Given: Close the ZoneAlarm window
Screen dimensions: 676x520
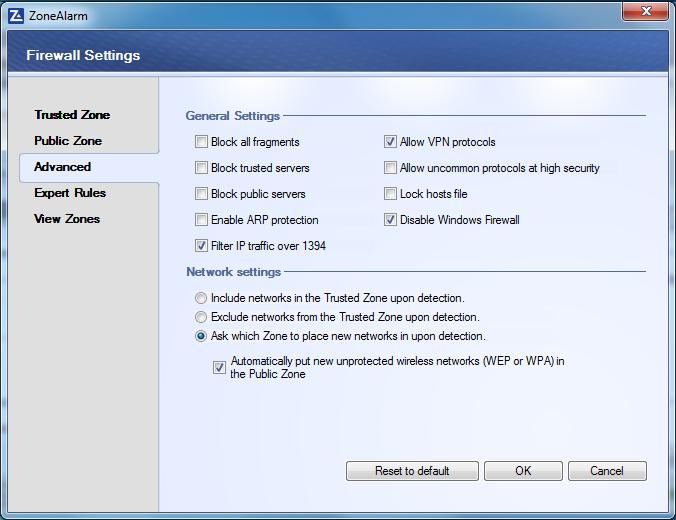Looking at the screenshot, I should (645, 11).
